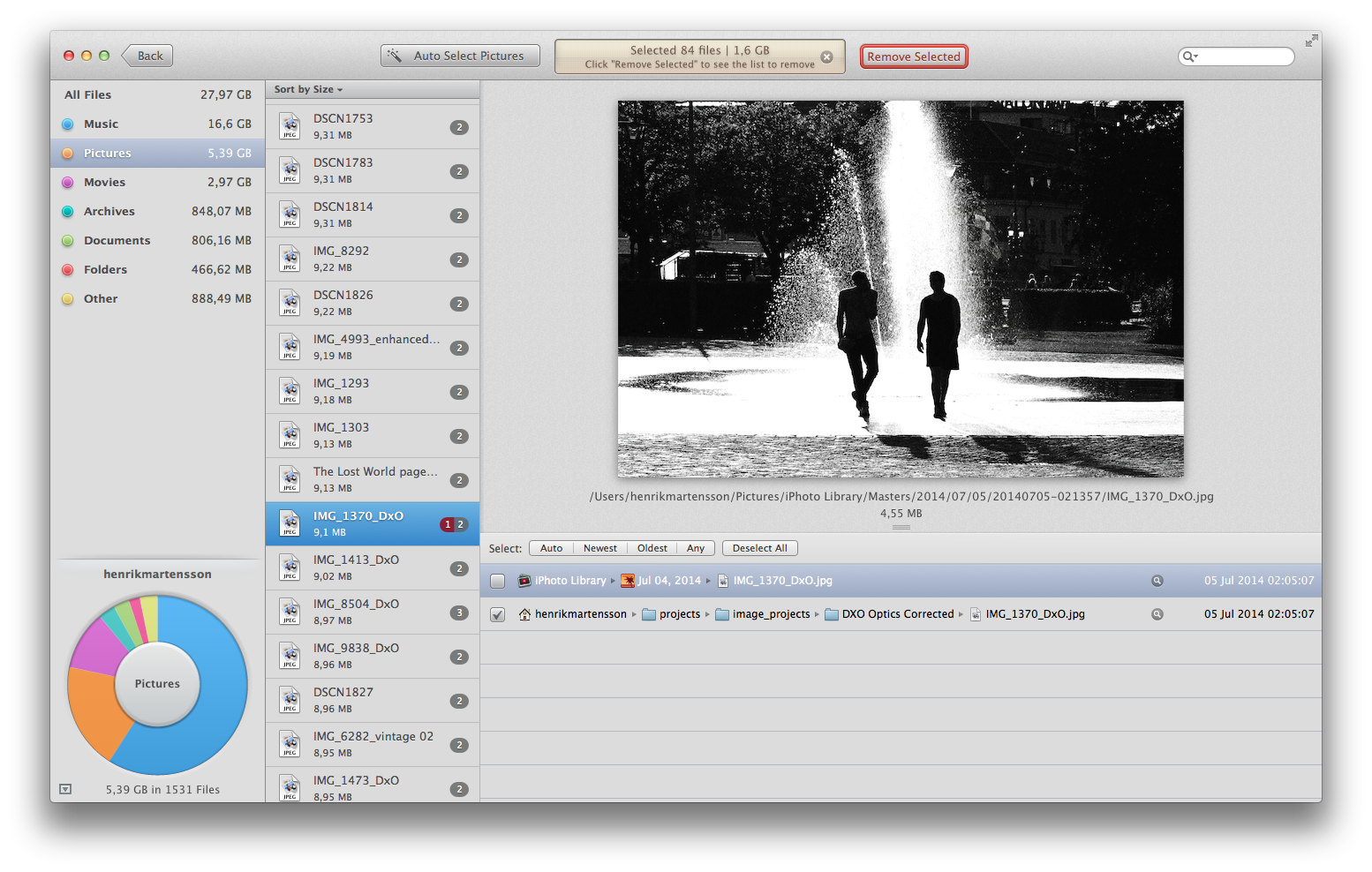Select the DSCN1827 list row
This screenshot has height=872, width=1372.
(373, 701)
